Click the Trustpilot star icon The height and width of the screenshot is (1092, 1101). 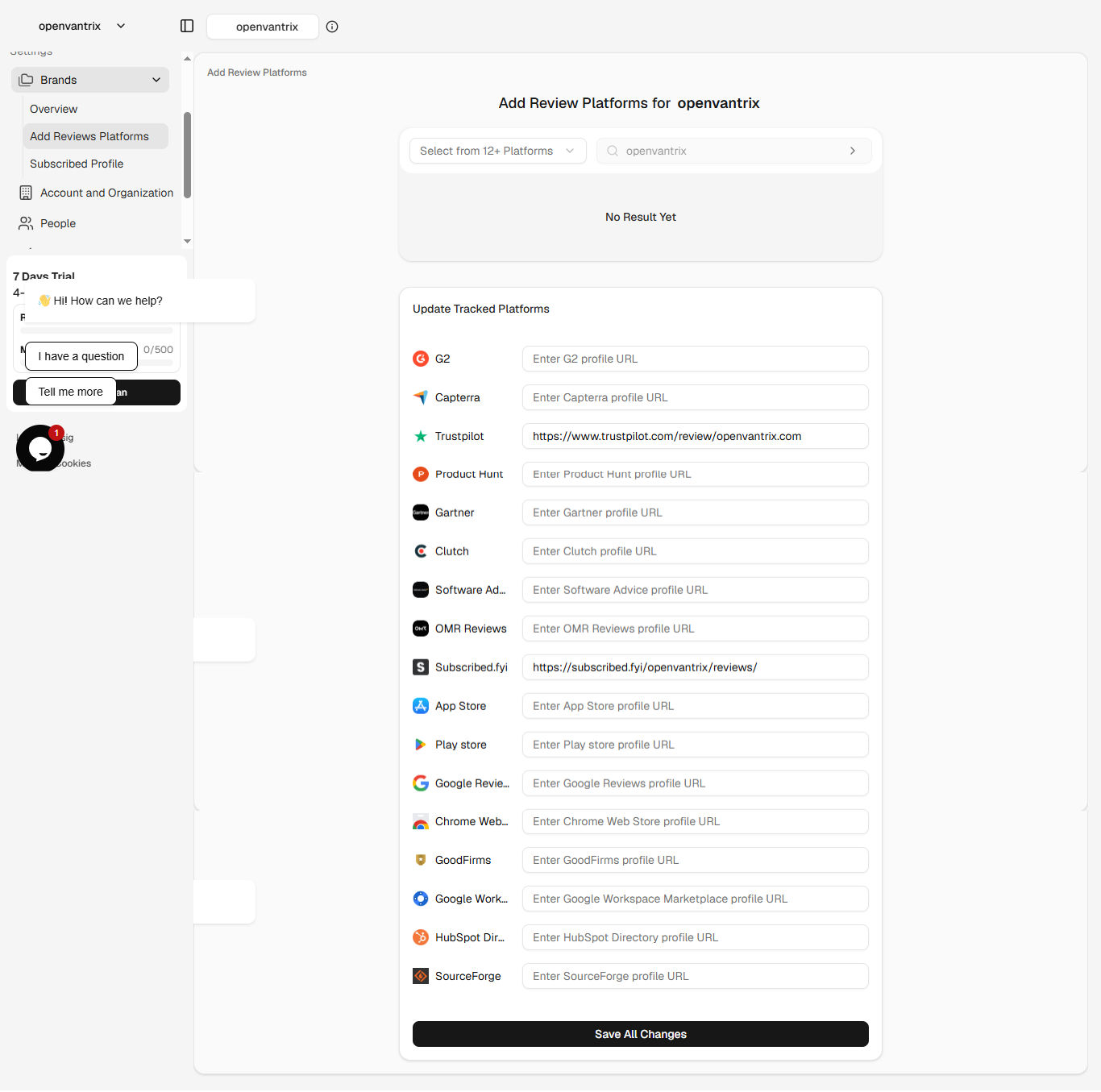[421, 436]
